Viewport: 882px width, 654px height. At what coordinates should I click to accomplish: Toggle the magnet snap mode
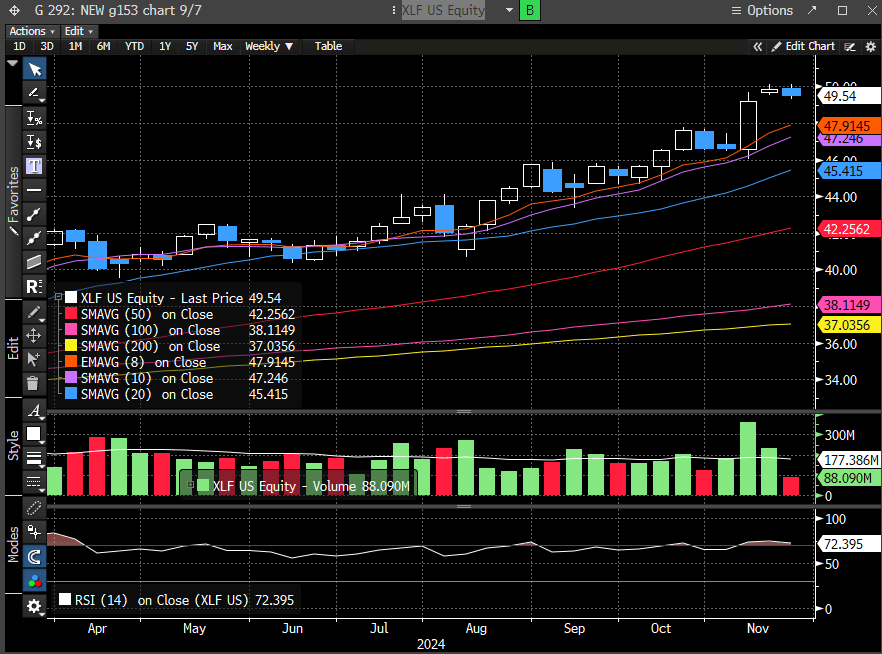[34, 557]
